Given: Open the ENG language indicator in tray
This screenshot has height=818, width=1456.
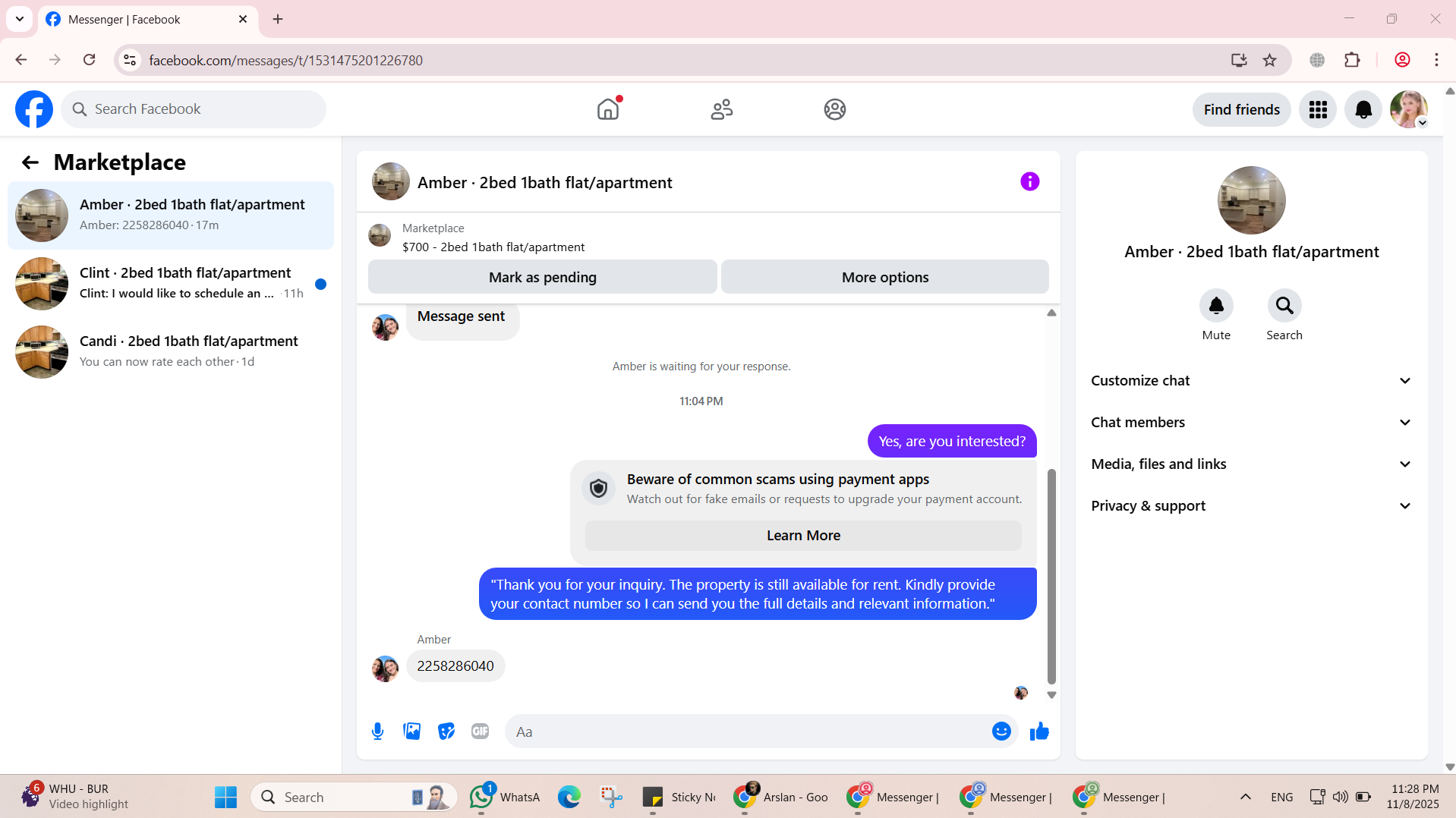Looking at the screenshot, I should 1281,798.
